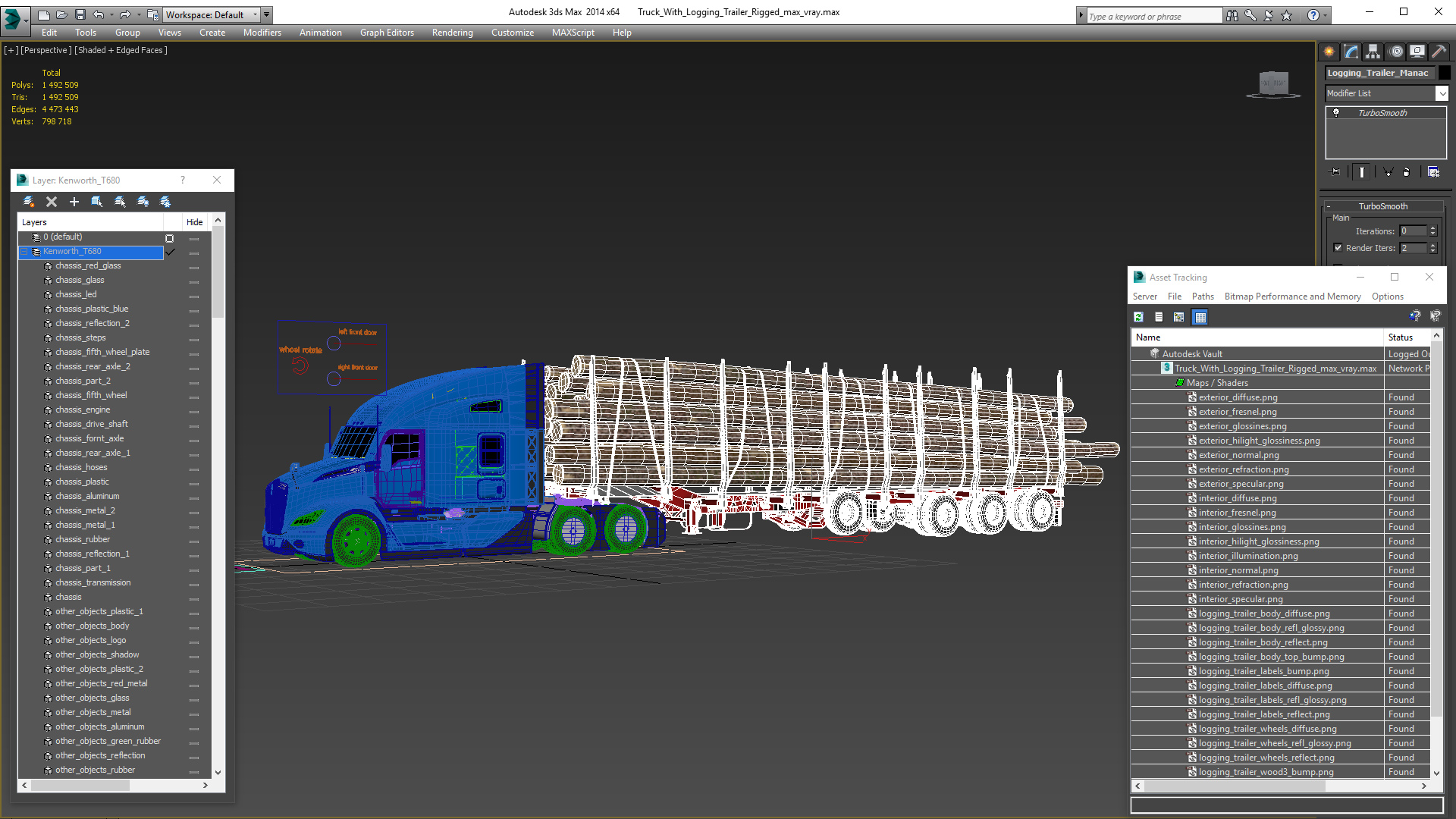Click Delete layer X icon
Screen dimensions: 1456x819
pos(52,202)
